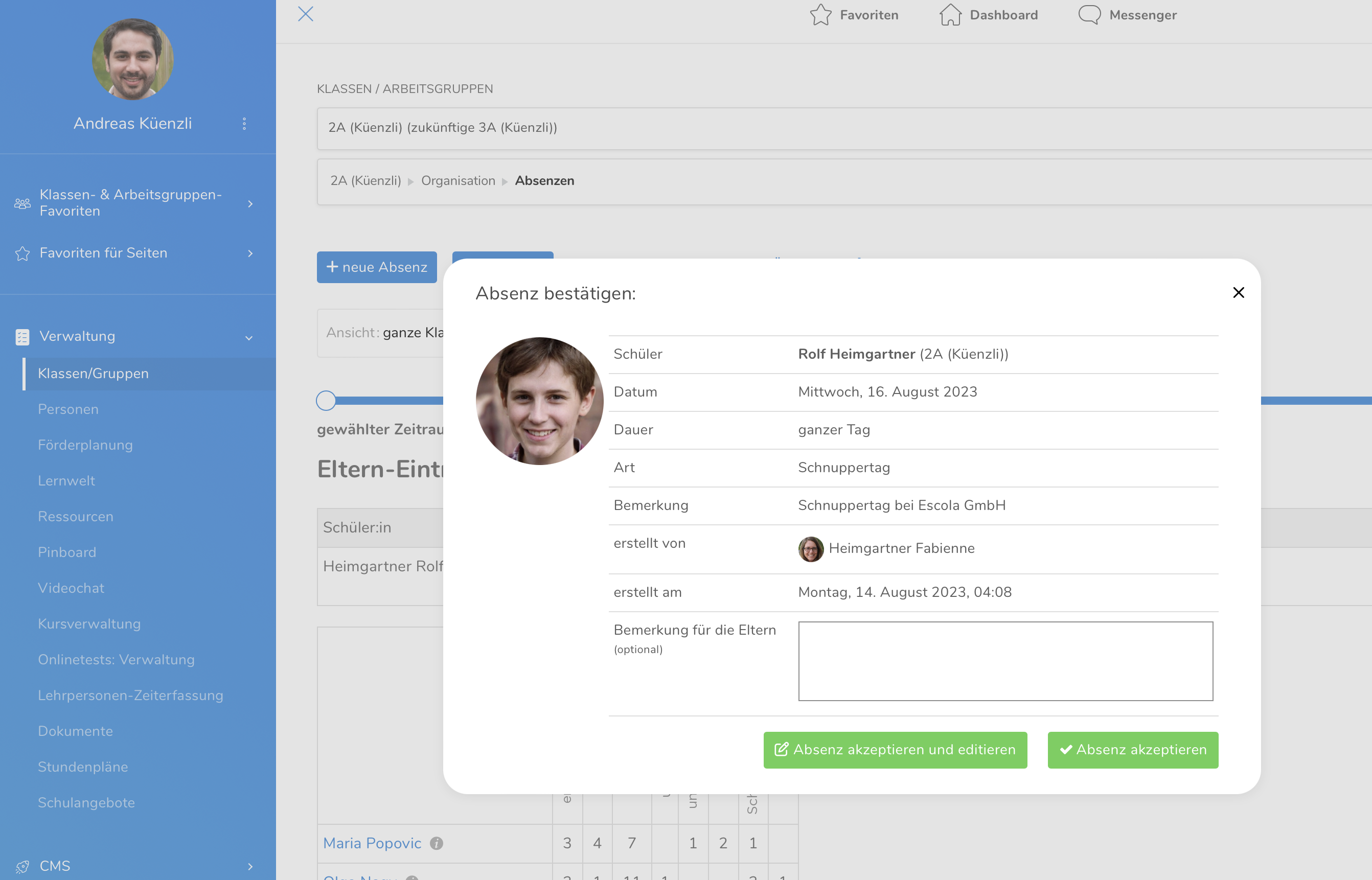Screen dimensions: 1372x880
Task: Click the CMS rocket icon
Action: pyautogui.click(x=22, y=867)
